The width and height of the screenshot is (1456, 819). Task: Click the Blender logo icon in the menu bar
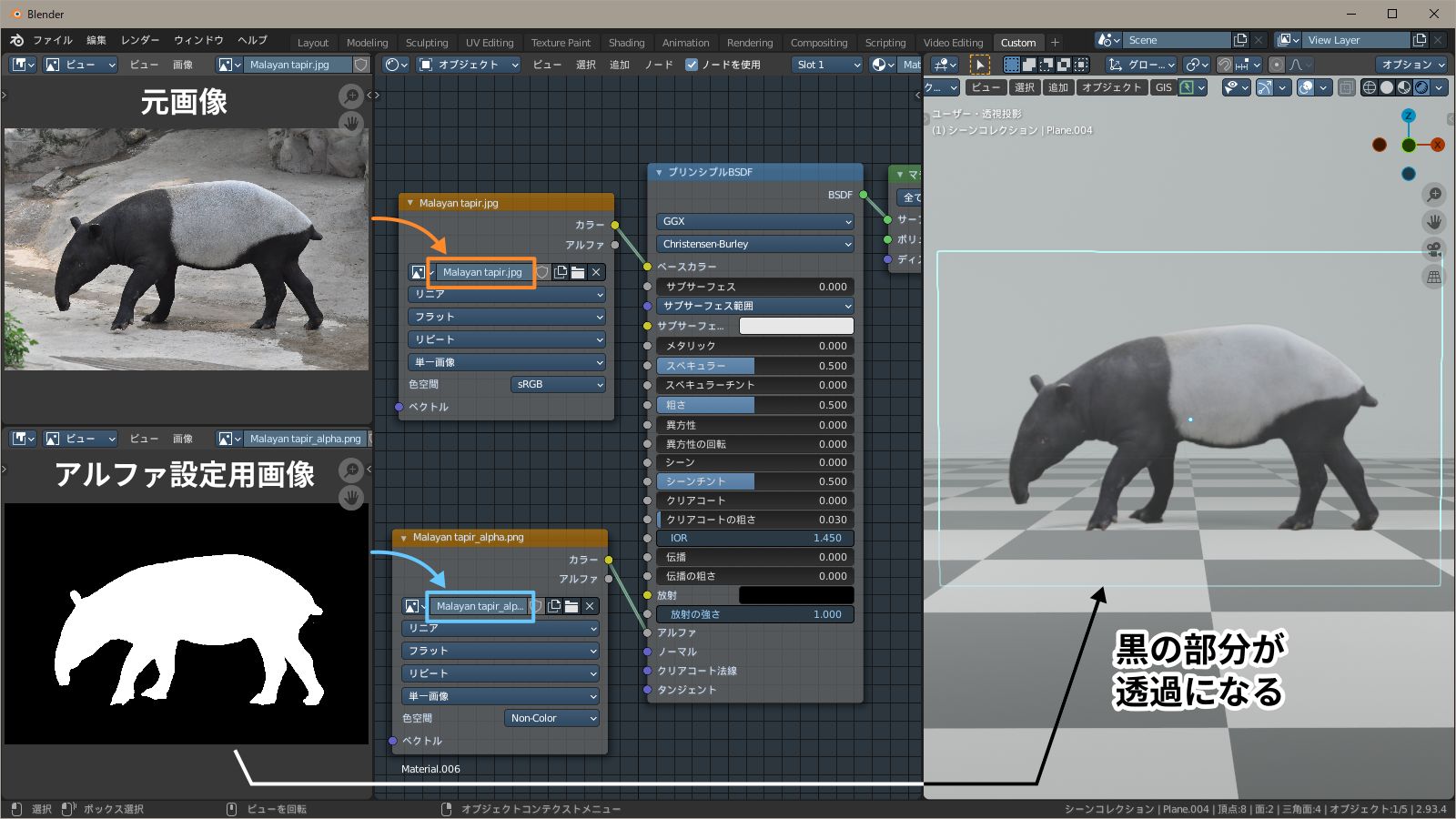click(x=16, y=40)
